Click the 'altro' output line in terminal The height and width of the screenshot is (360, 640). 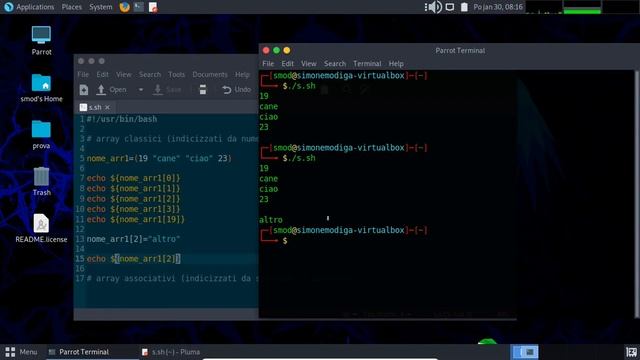click(x=271, y=220)
